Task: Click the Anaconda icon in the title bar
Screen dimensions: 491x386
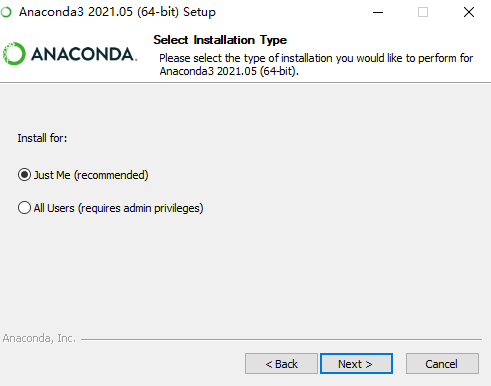Action: 6,12
